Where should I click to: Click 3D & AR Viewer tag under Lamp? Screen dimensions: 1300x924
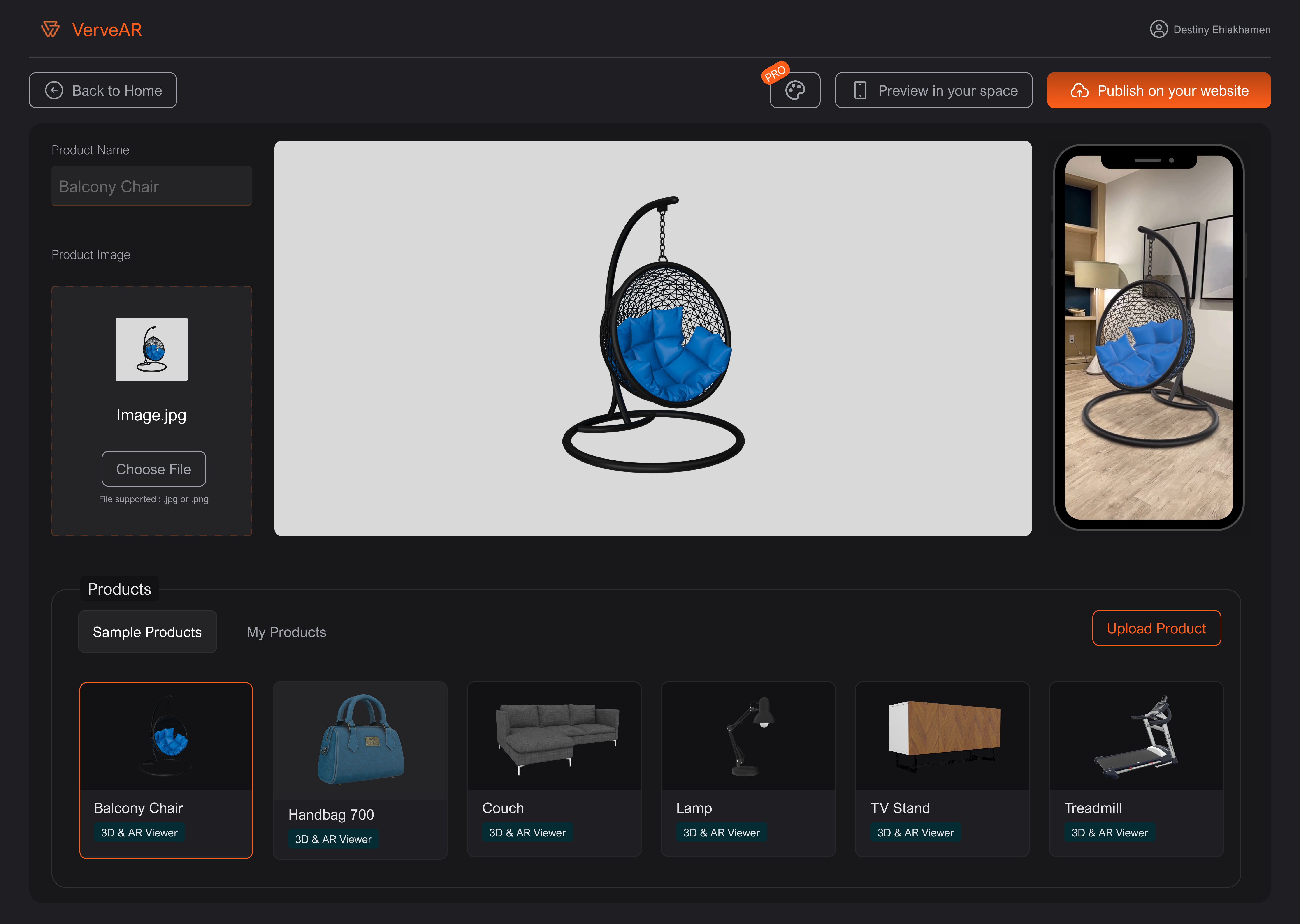(x=722, y=832)
